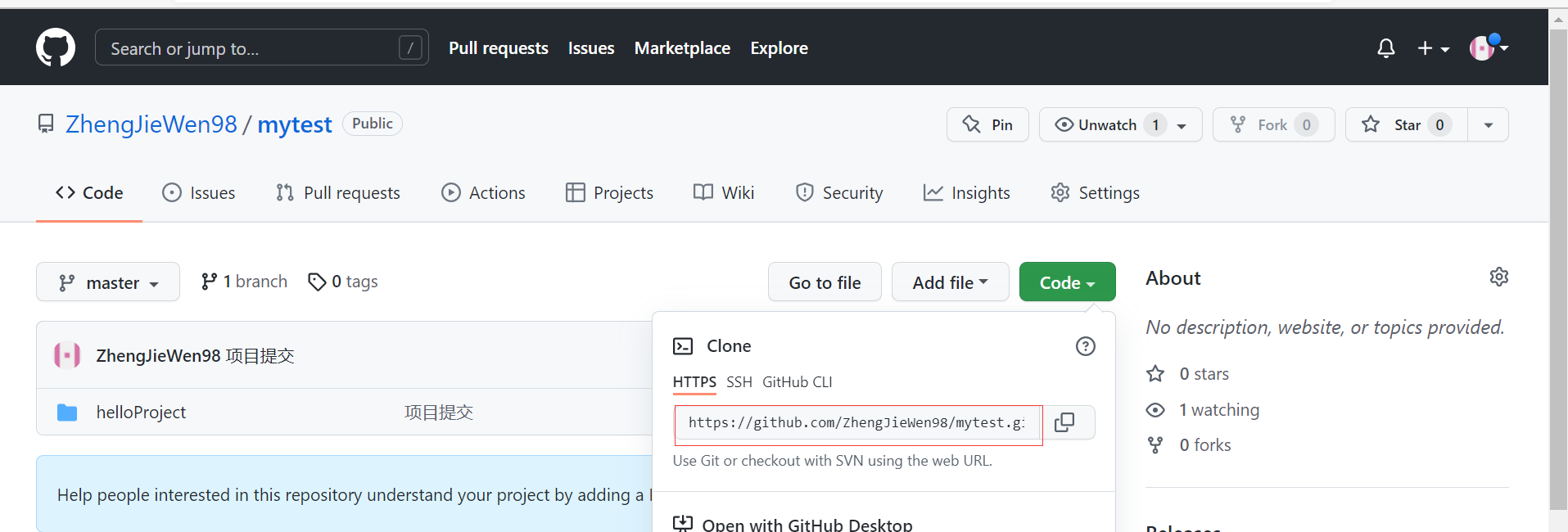The width and height of the screenshot is (1568, 532).
Task: View the 0 tags link
Action: click(x=342, y=282)
